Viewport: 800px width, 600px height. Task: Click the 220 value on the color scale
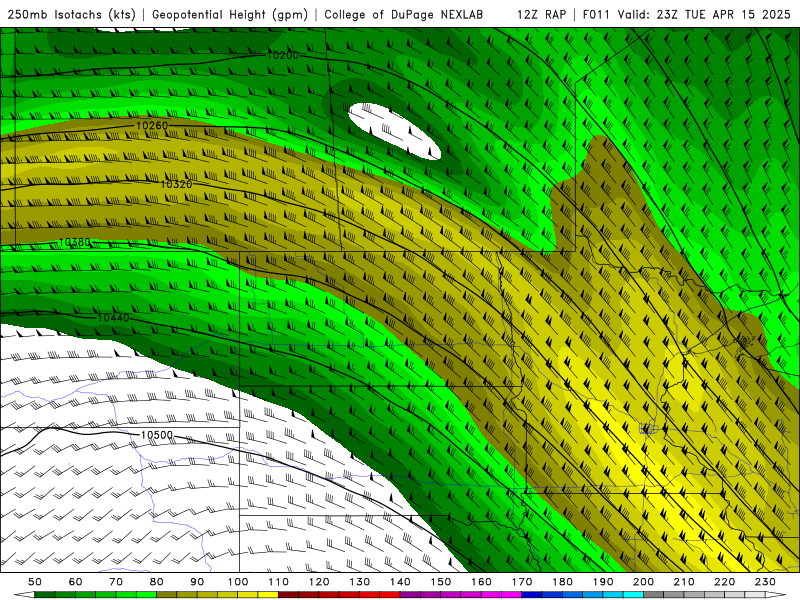click(724, 582)
